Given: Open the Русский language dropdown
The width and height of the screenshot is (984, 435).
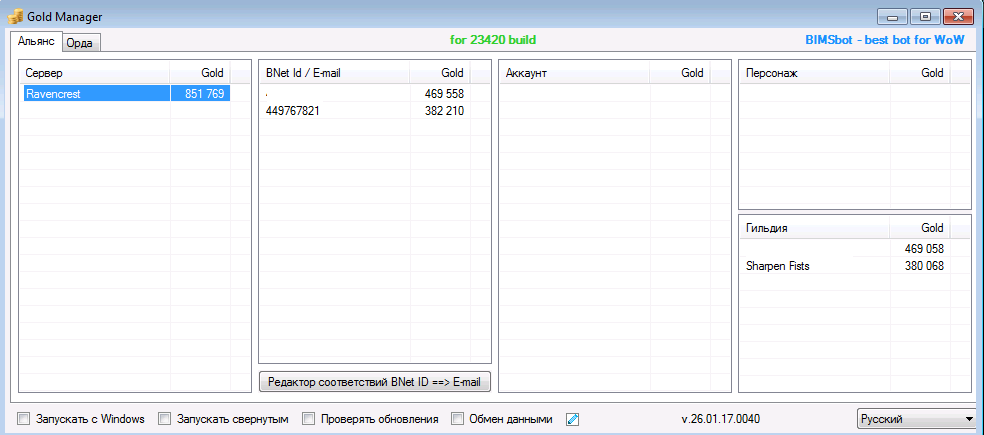Looking at the screenshot, I should (x=916, y=418).
